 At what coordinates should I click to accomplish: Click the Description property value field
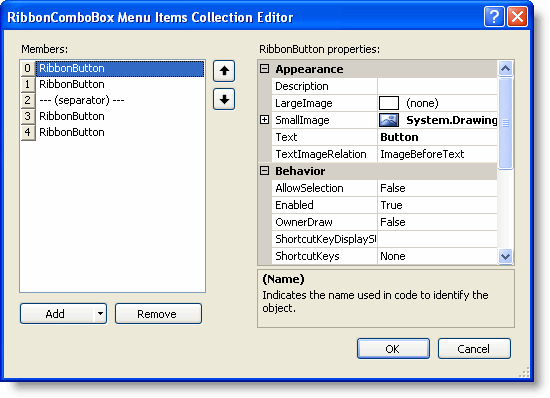point(437,86)
